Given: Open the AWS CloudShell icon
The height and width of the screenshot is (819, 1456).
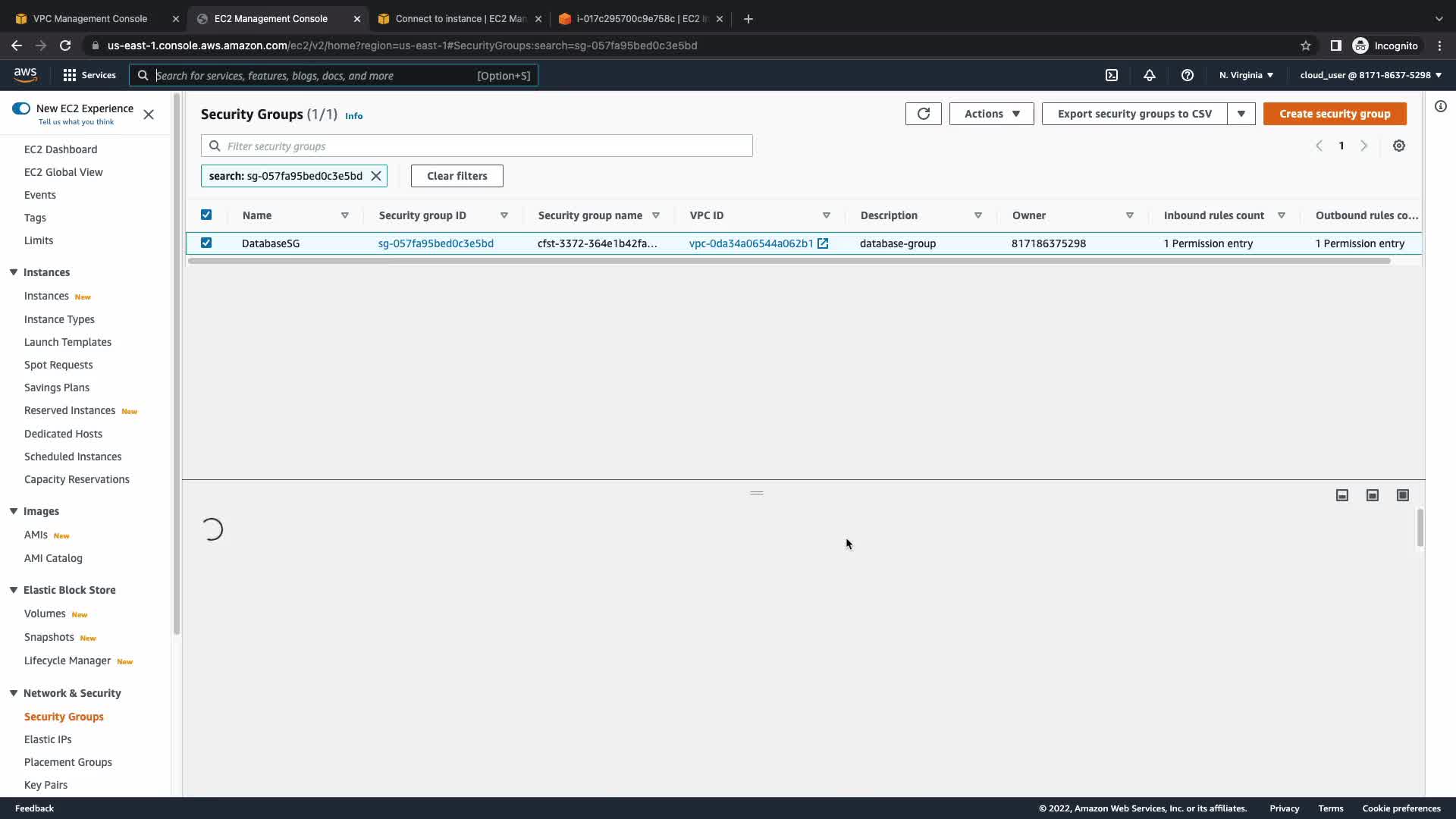Looking at the screenshot, I should click(1111, 75).
